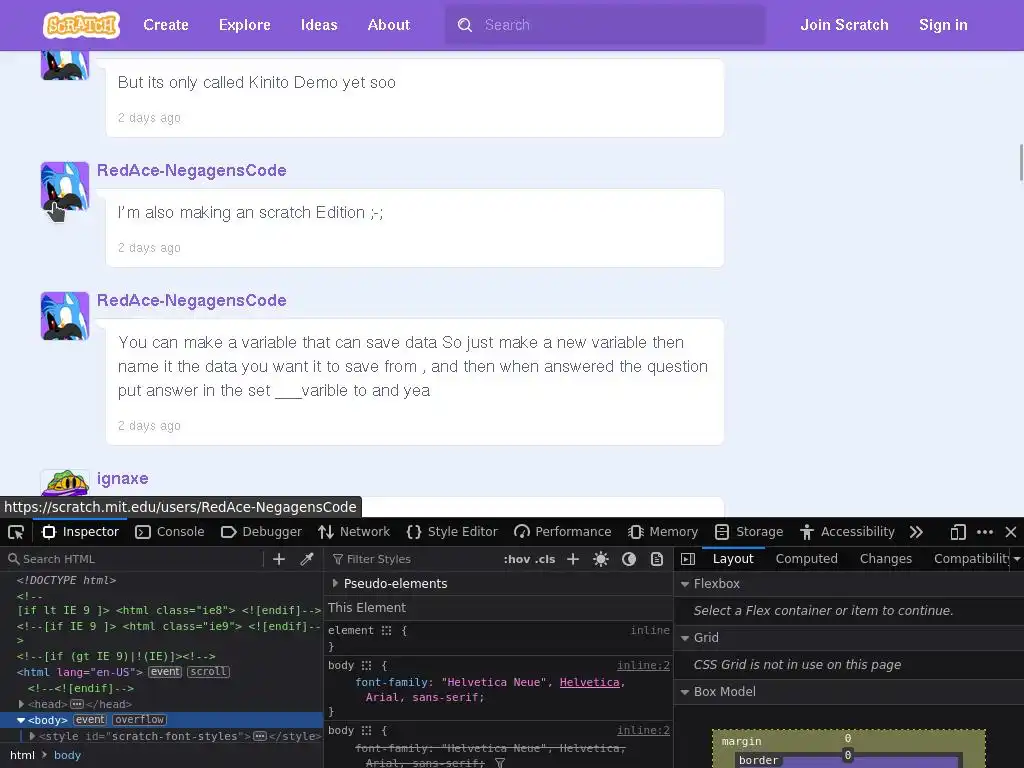Show more devtools tabs with the chevron

(x=916, y=532)
